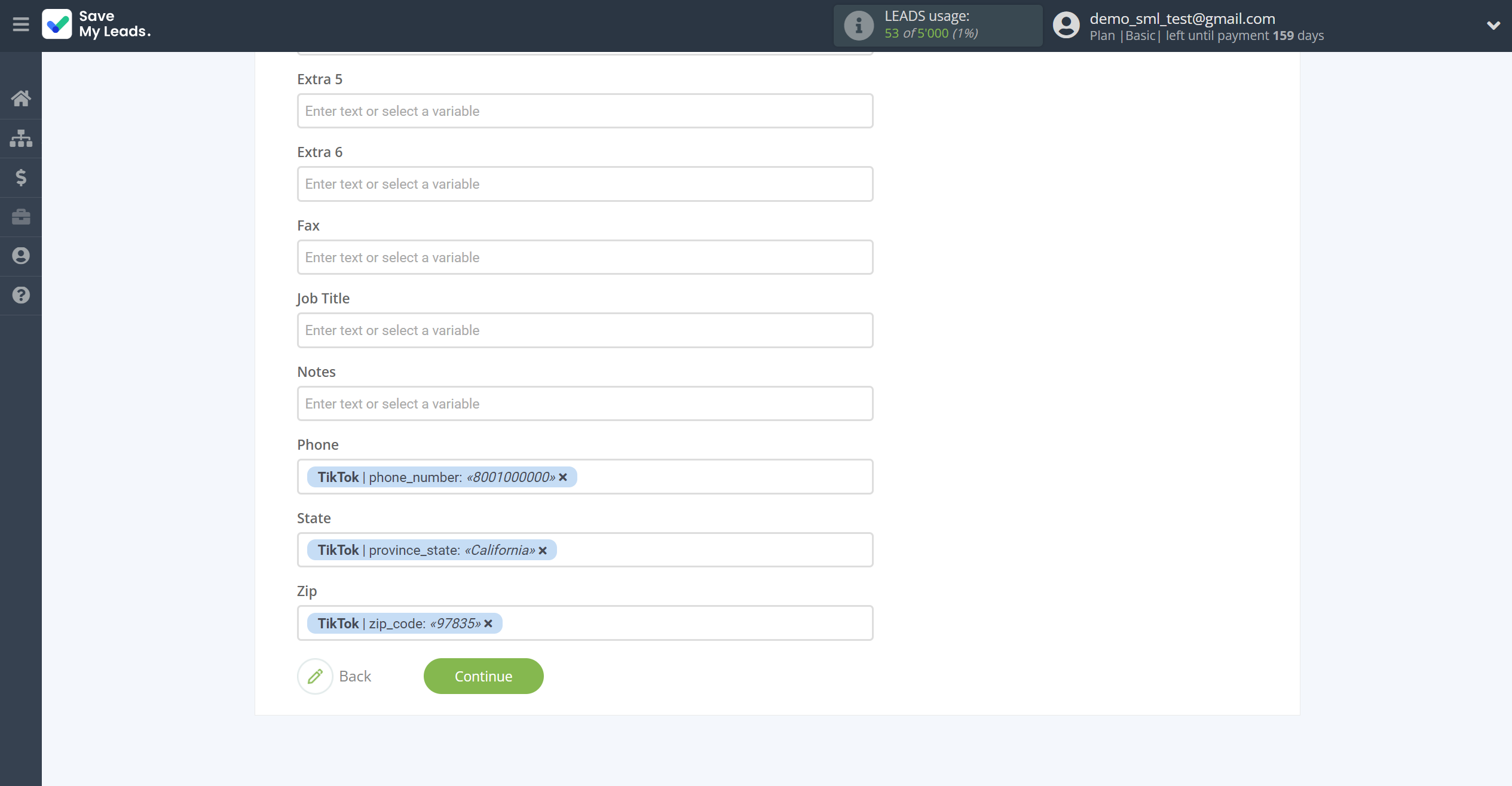Focus the Notes input field

click(585, 404)
